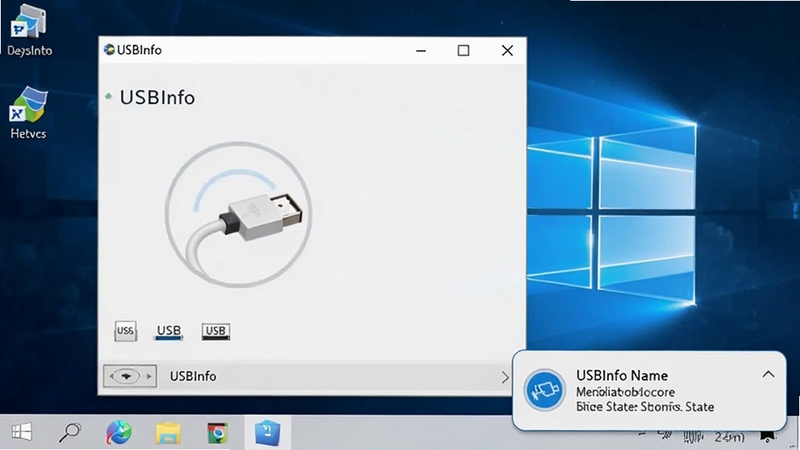This screenshot has height=450, width=800.
Task: Click the device navigation control left of USBInfo
Action: (x=130, y=376)
